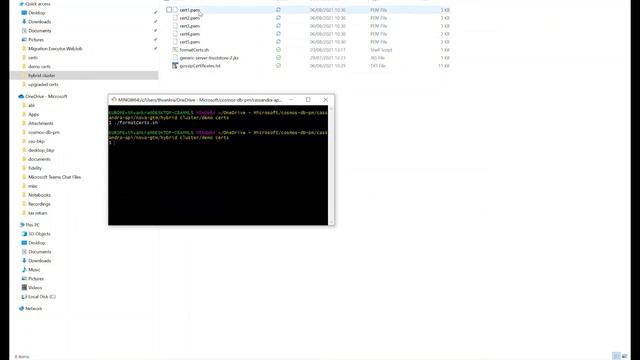Image resolution: width=640 pixels, height=360 pixels.
Task: Open Downloads under Quick access
Action: point(40,22)
